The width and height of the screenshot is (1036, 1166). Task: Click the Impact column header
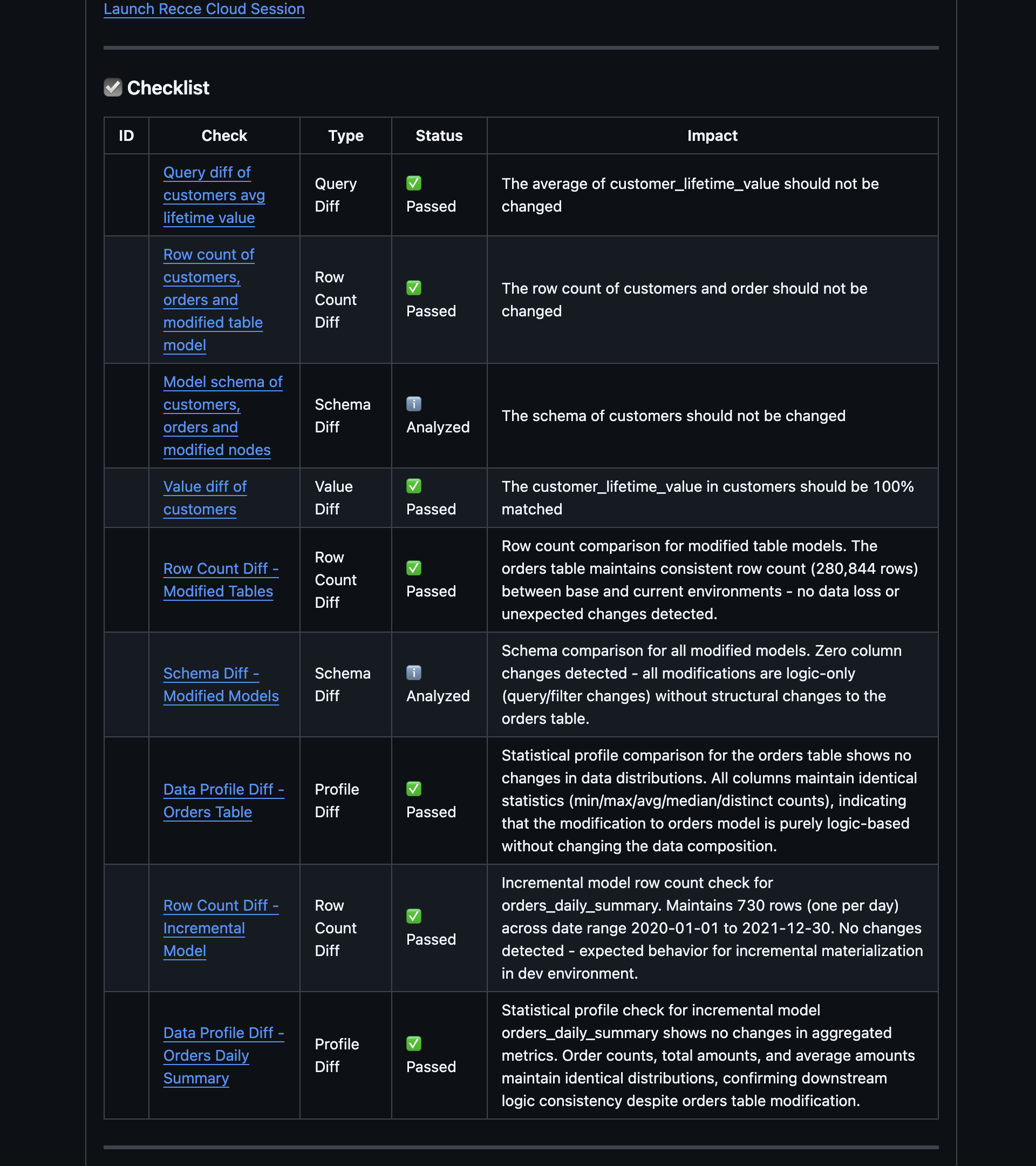click(713, 135)
